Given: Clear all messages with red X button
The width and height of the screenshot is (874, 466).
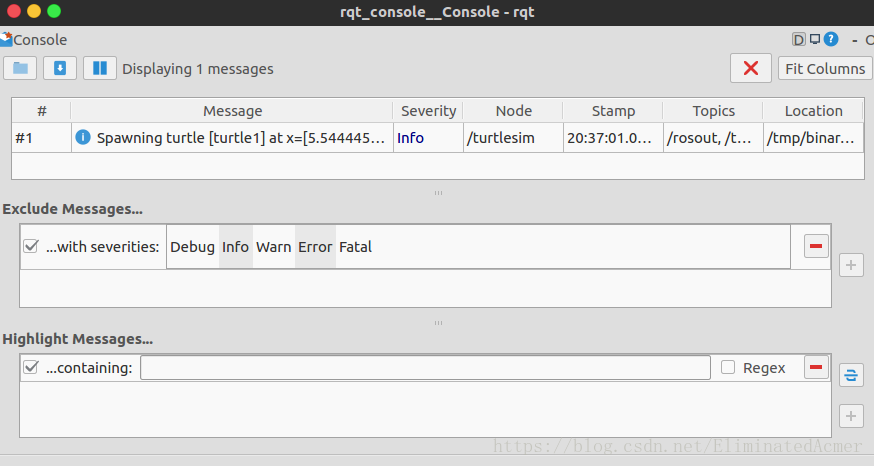Looking at the screenshot, I should [x=751, y=68].
